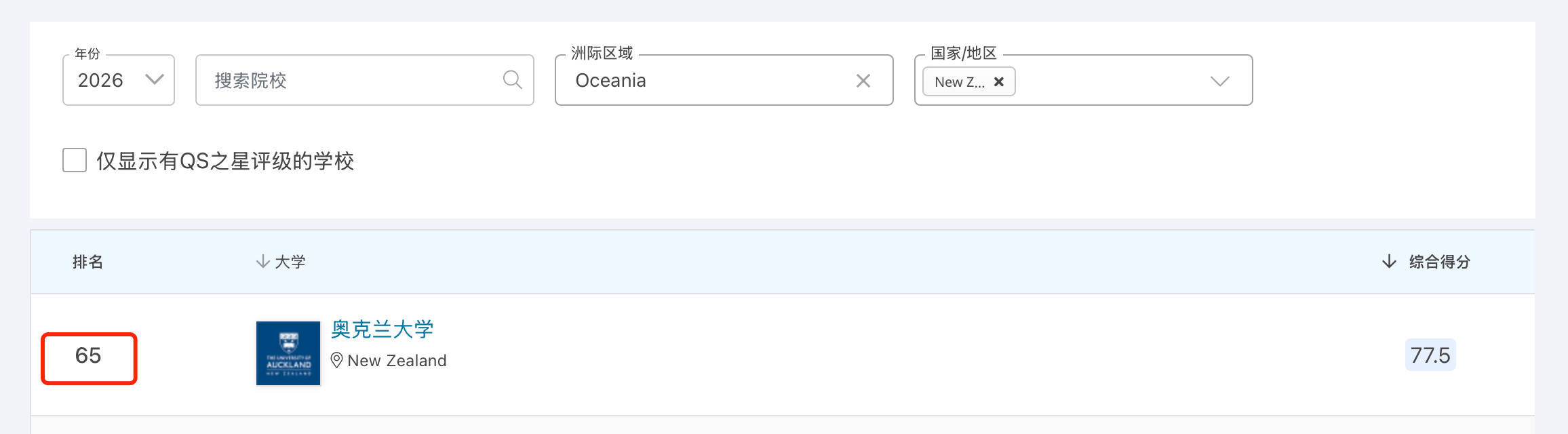Click the magnifier search icon

pyautogui.click(x=512, y=80)
